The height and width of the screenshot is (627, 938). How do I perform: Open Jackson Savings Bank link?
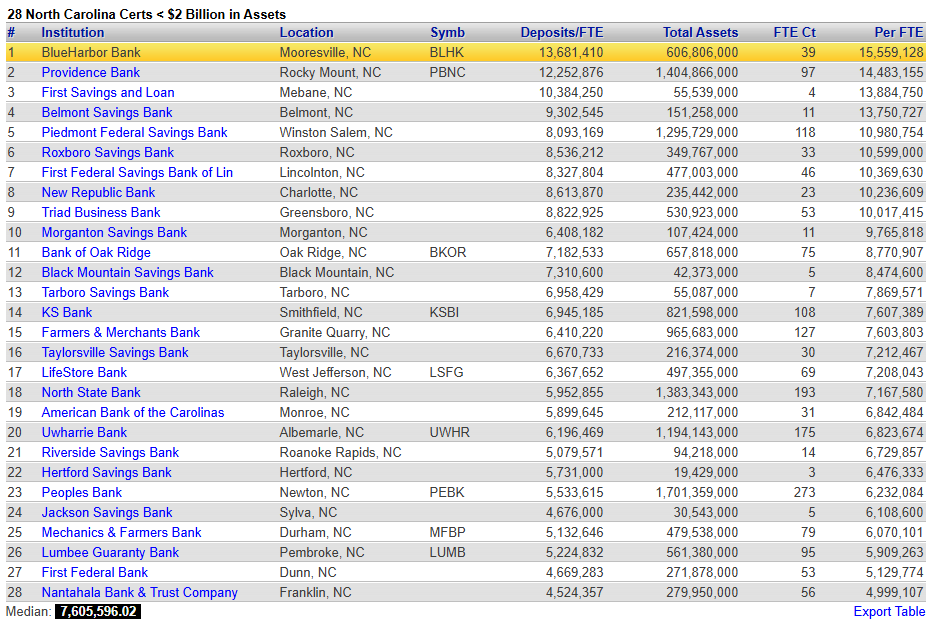(106, 513)
